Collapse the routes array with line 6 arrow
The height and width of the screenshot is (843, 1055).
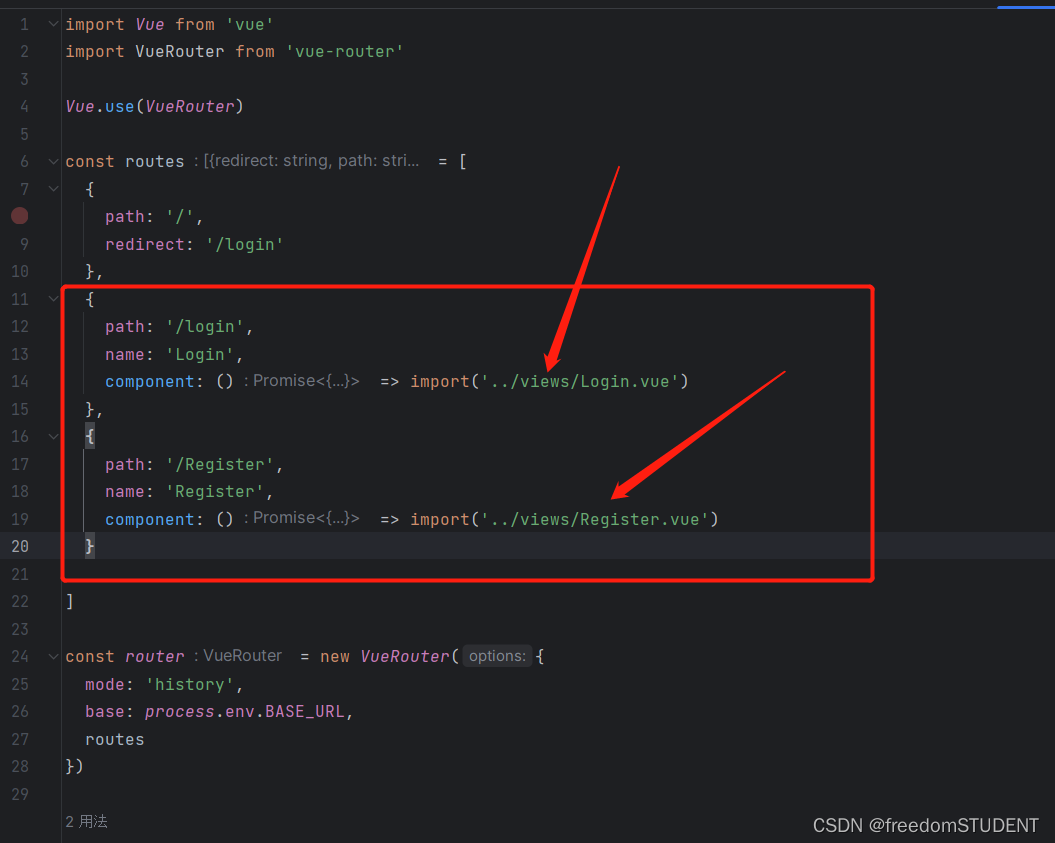[x=52, y=160]
